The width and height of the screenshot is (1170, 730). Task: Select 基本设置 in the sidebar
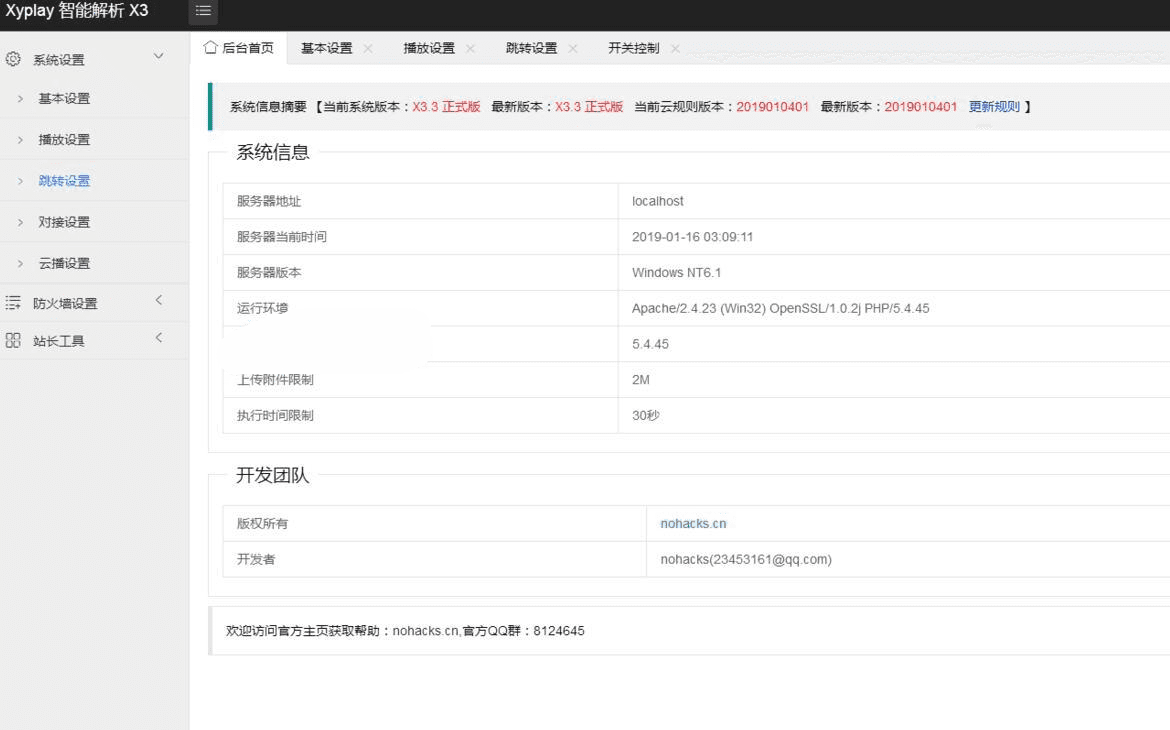[x=64, y=98]
